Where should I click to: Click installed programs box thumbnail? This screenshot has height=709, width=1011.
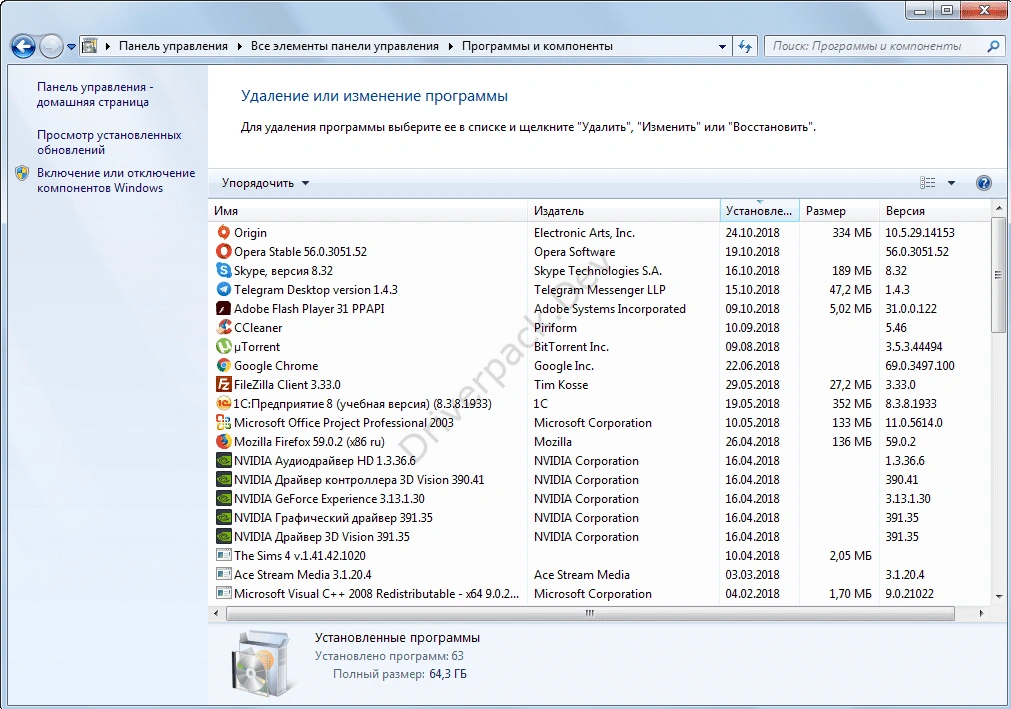click(x=260, y=664)
